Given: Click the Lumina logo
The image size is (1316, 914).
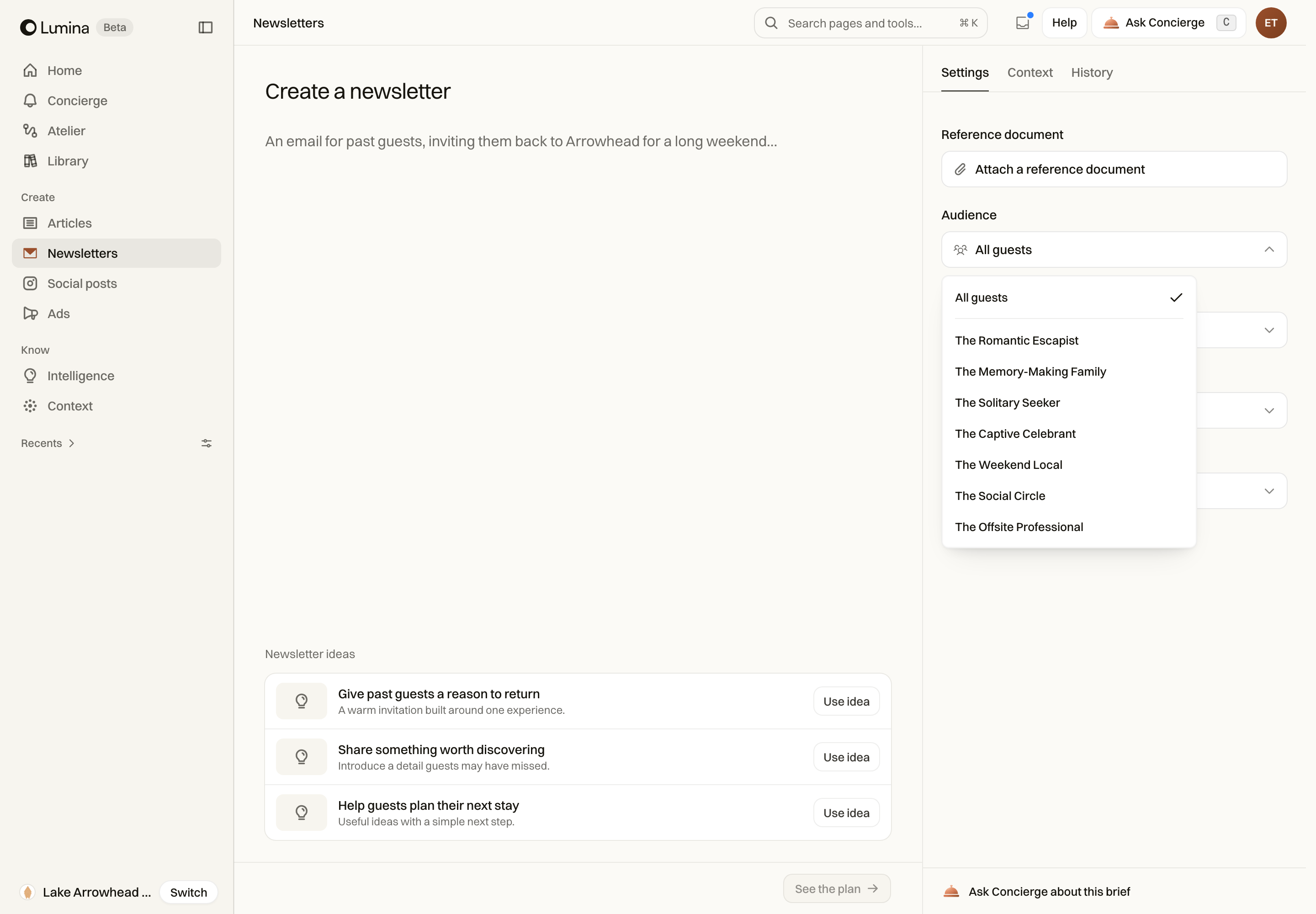Looking at the screenshot, I should (55, 27).
